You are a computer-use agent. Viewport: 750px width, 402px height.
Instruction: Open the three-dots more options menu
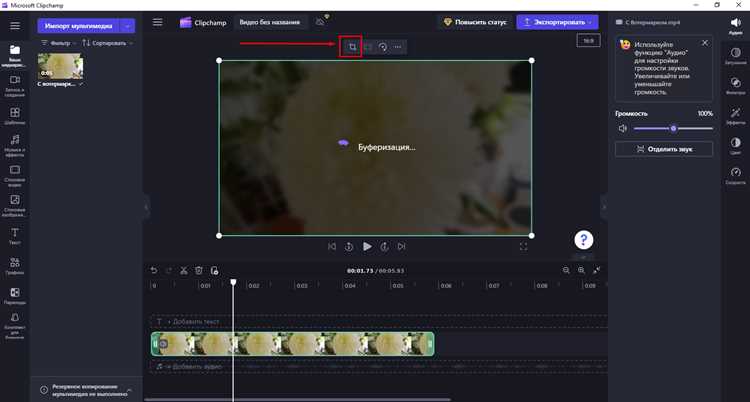point(397,47)
